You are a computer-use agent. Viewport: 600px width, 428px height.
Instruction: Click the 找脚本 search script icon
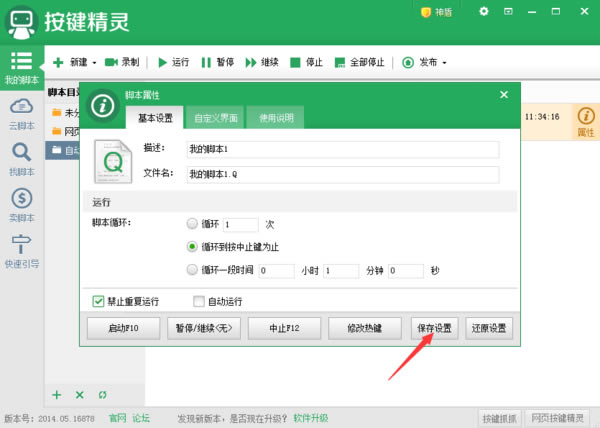pyautogui.click(x=21, y=158)
